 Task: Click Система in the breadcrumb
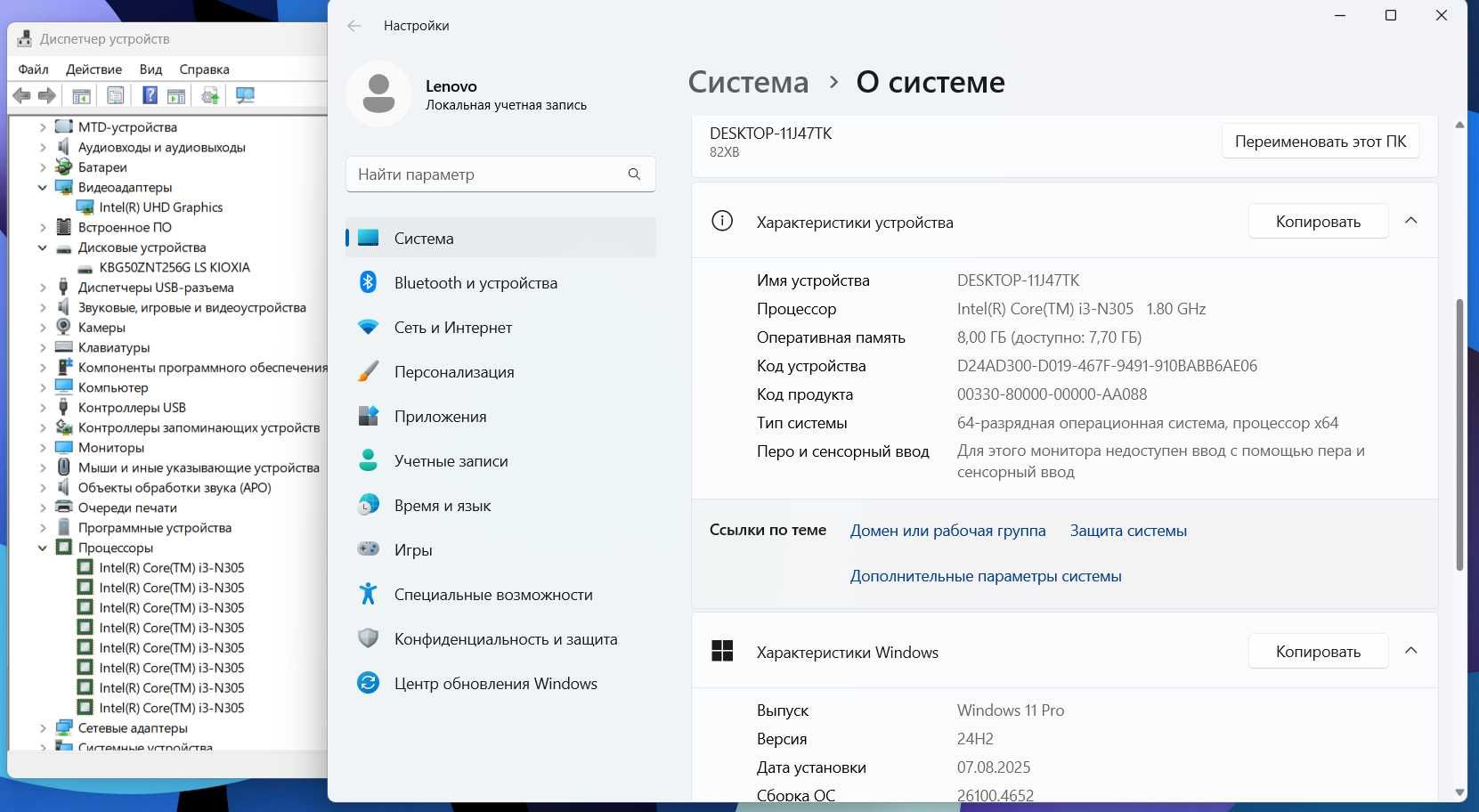[x=748, y=82]
